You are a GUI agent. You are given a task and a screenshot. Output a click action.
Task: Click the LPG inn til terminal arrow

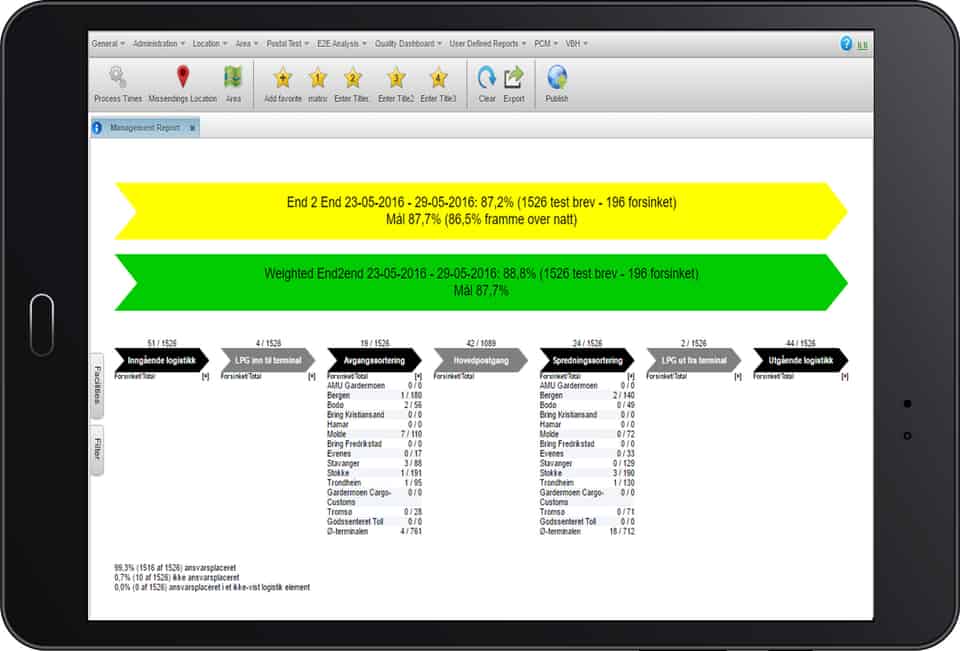point(268,360)
